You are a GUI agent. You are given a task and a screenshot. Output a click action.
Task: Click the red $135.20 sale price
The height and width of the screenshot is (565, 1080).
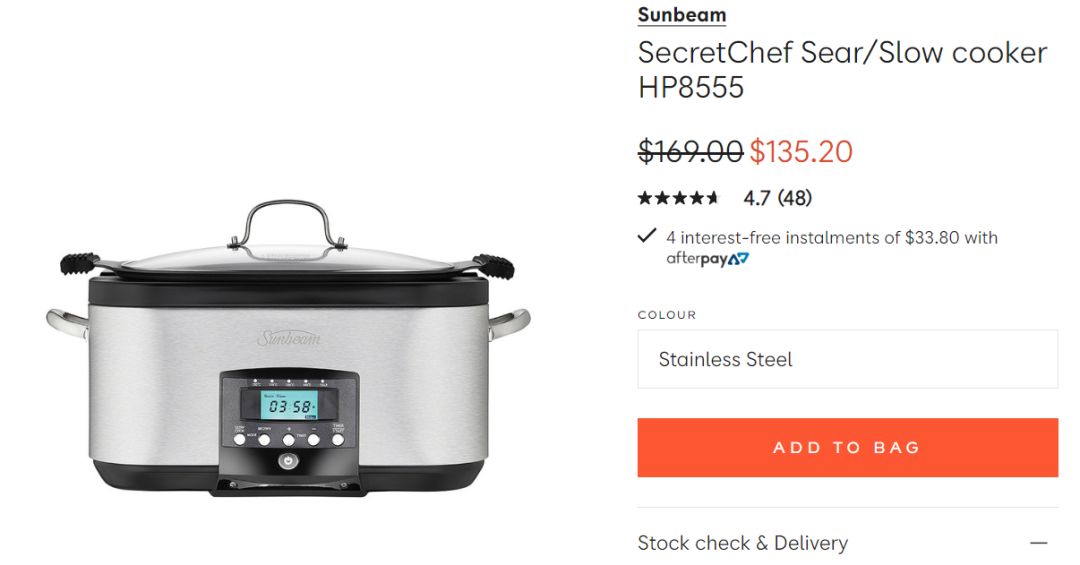point(801,152)
